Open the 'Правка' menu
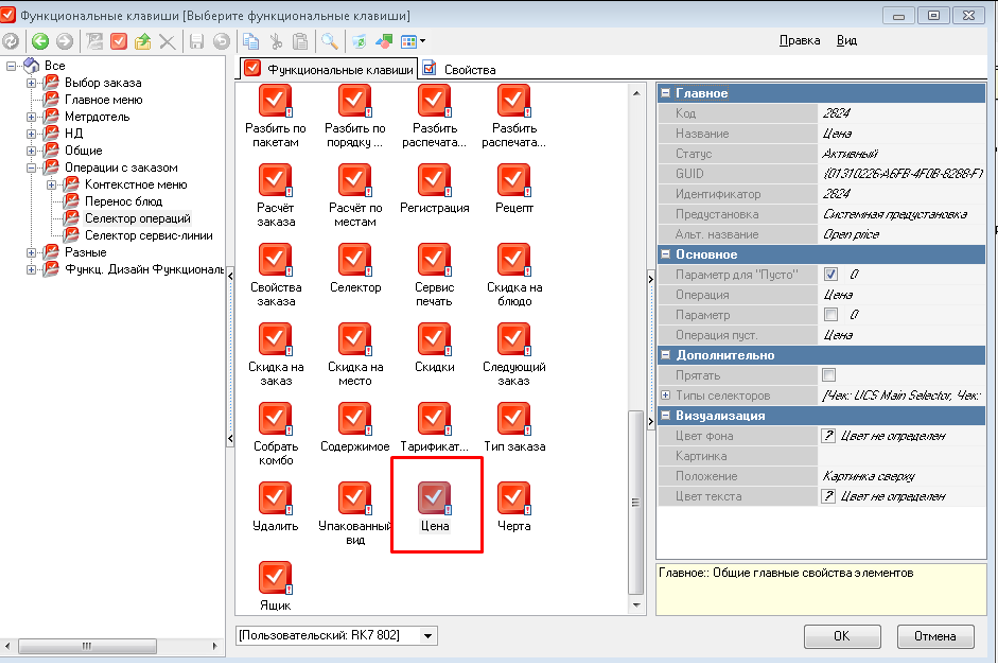Image resolution: width=998 pixels, height=663 pixels. tap(799, 41)
